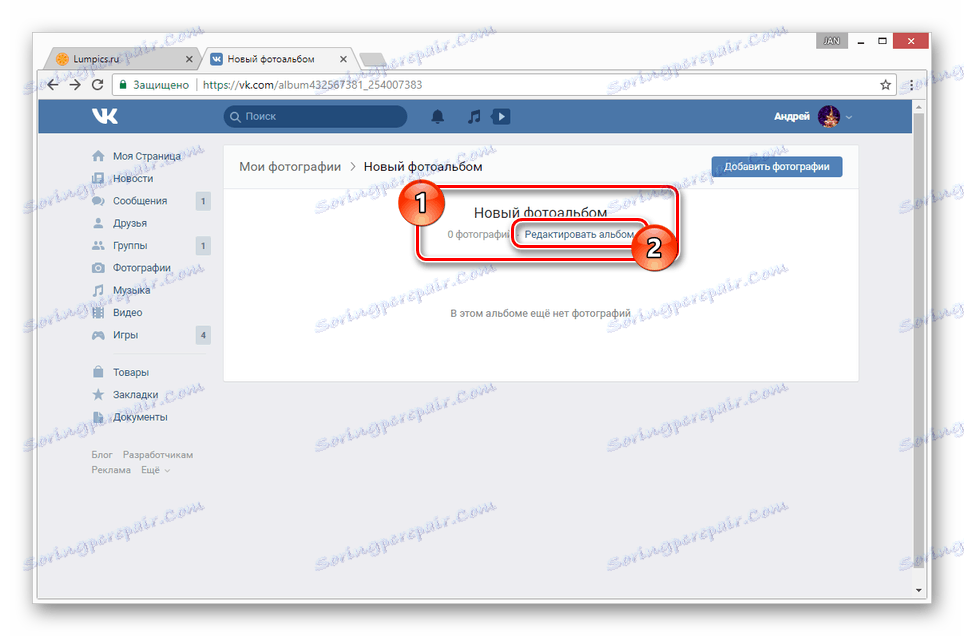
Task: Click the note icon beside Музыка
Action: coord(98,290)
